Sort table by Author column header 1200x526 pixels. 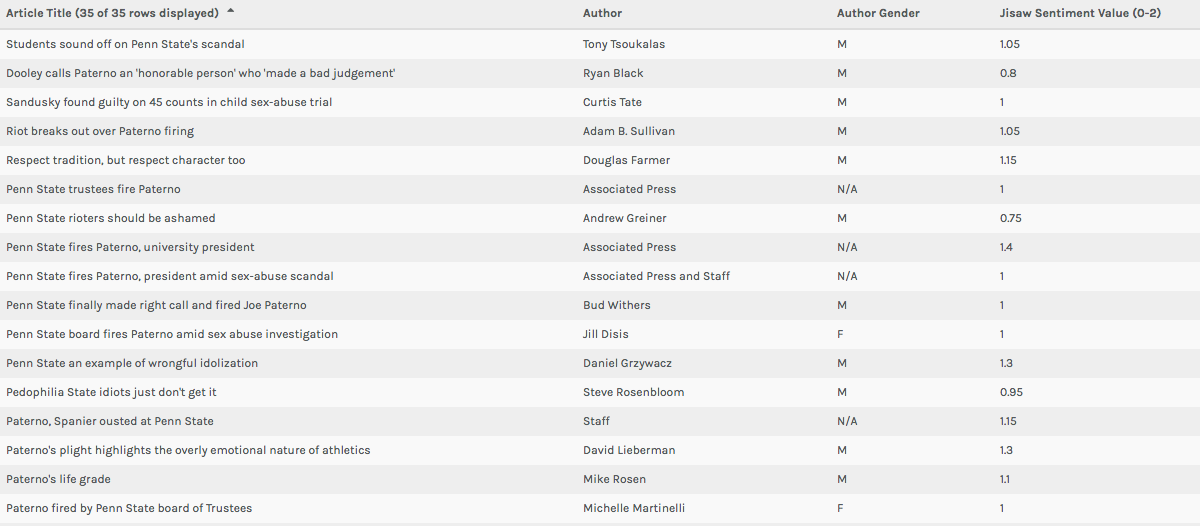click(x=602, y=13)
